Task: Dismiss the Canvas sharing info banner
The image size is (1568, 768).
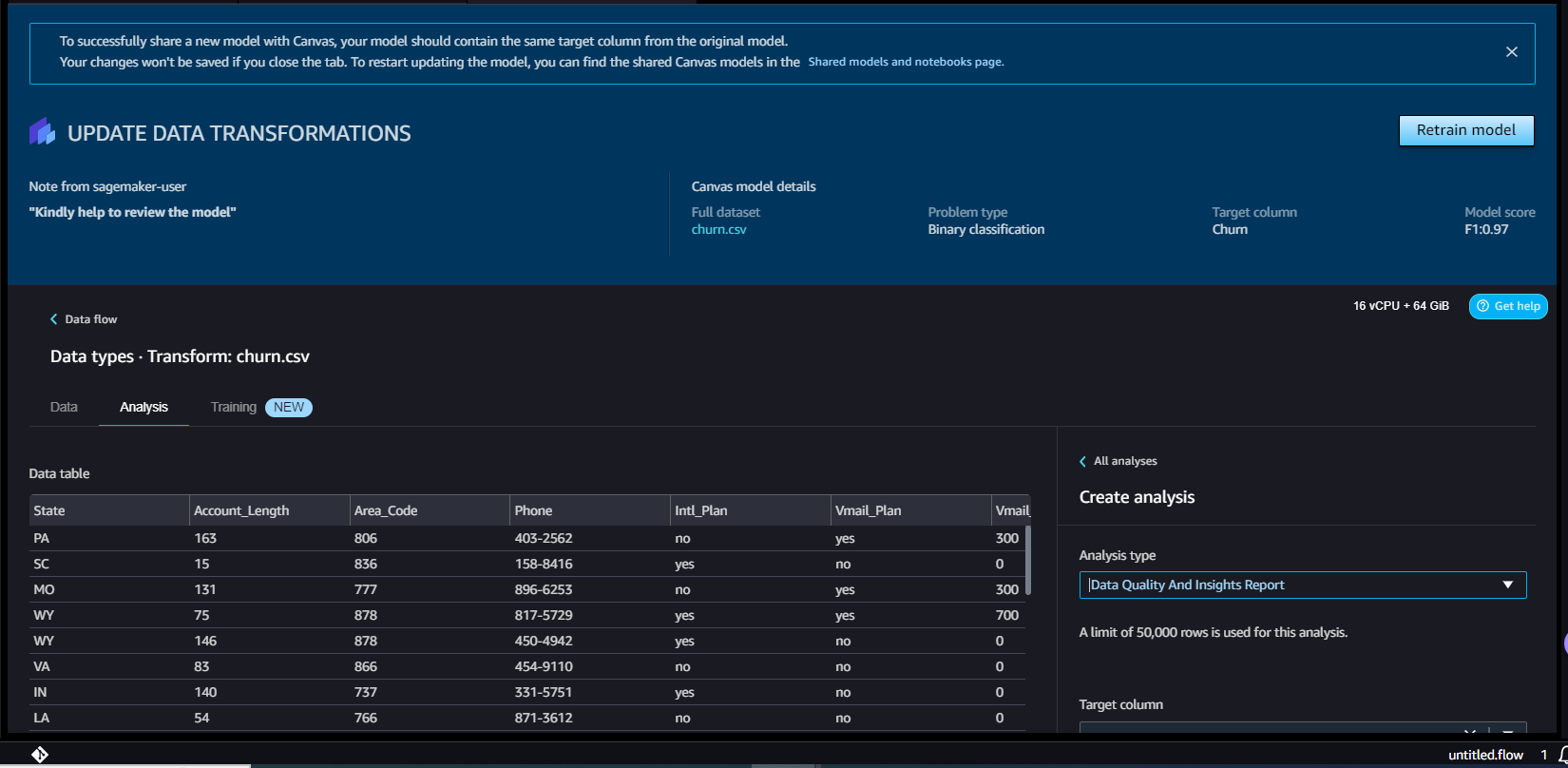Action: coord(1511,52)
